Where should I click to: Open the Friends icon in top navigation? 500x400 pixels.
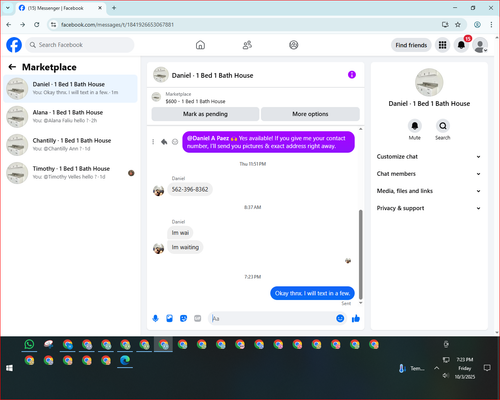[247, 45]
